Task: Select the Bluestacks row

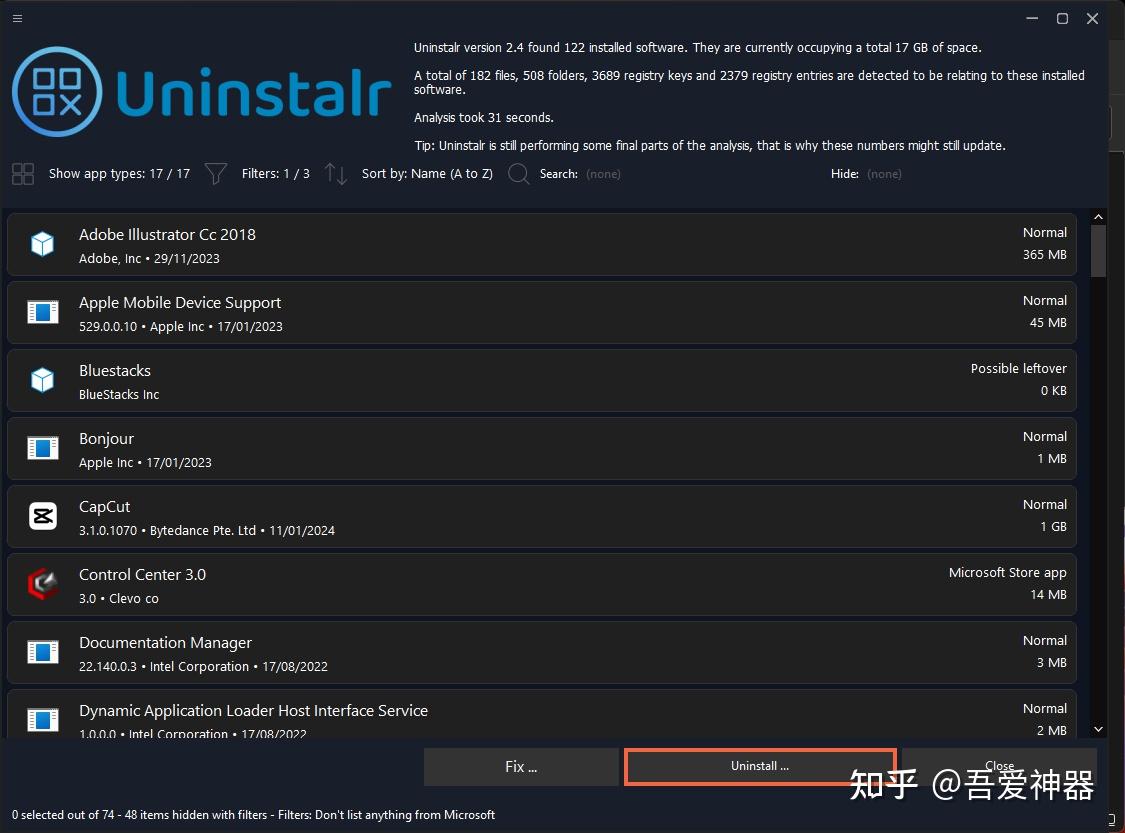Action: tap(542, 380)
